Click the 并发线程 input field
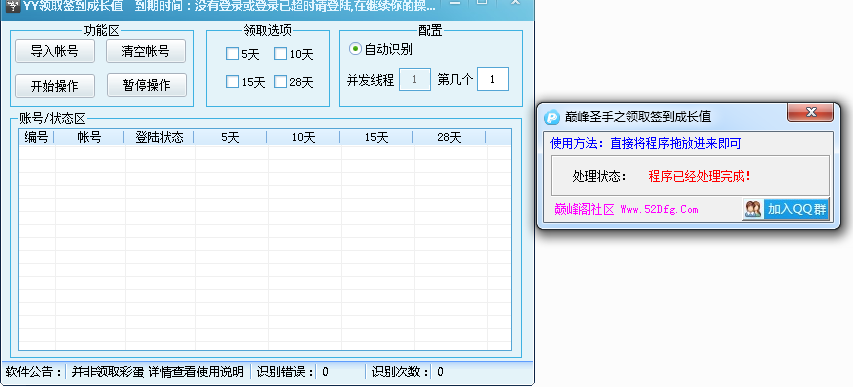Screen dimensions: 853x387 point(415,79)
